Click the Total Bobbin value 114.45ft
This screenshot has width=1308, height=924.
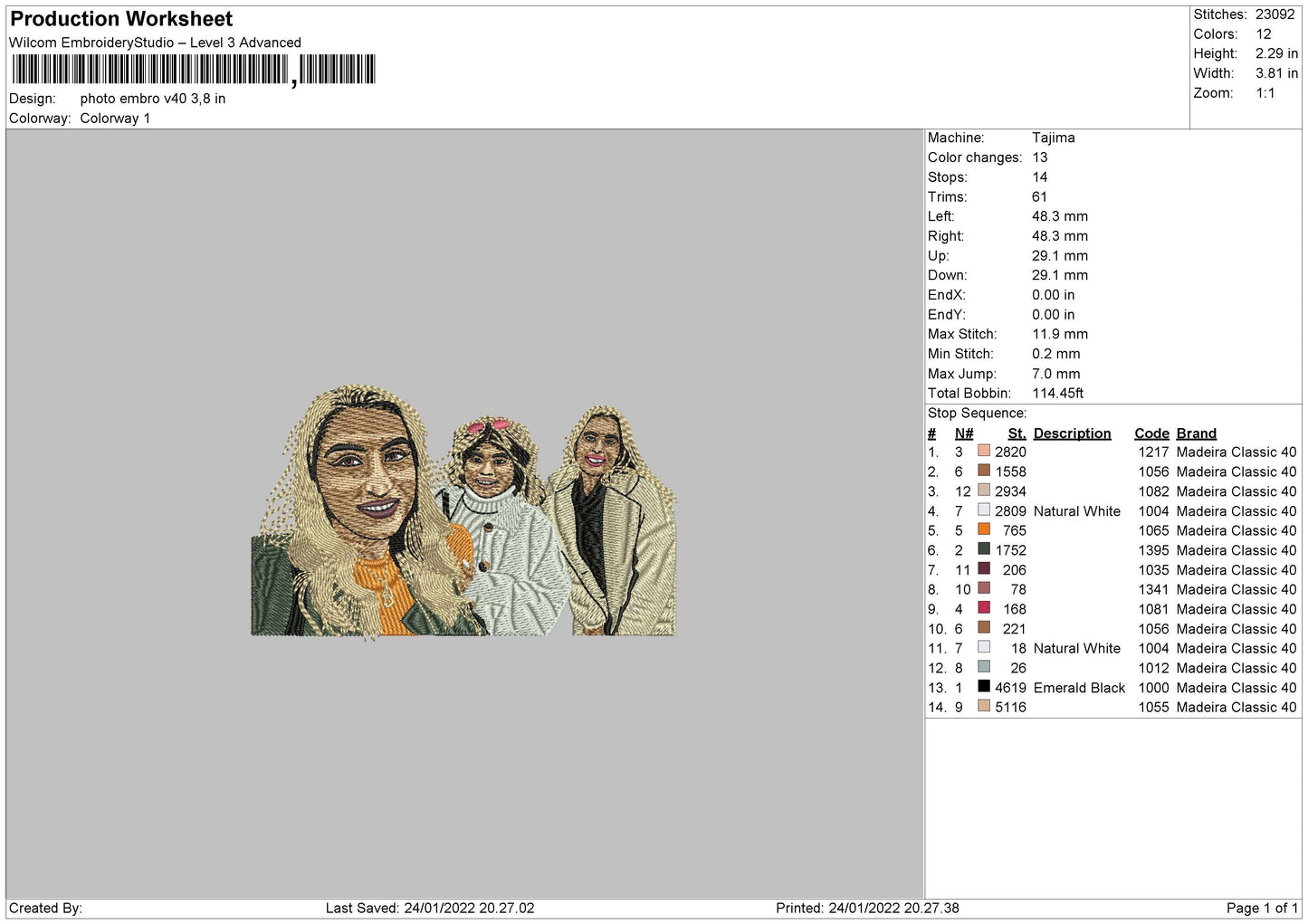click(1058, 394)
